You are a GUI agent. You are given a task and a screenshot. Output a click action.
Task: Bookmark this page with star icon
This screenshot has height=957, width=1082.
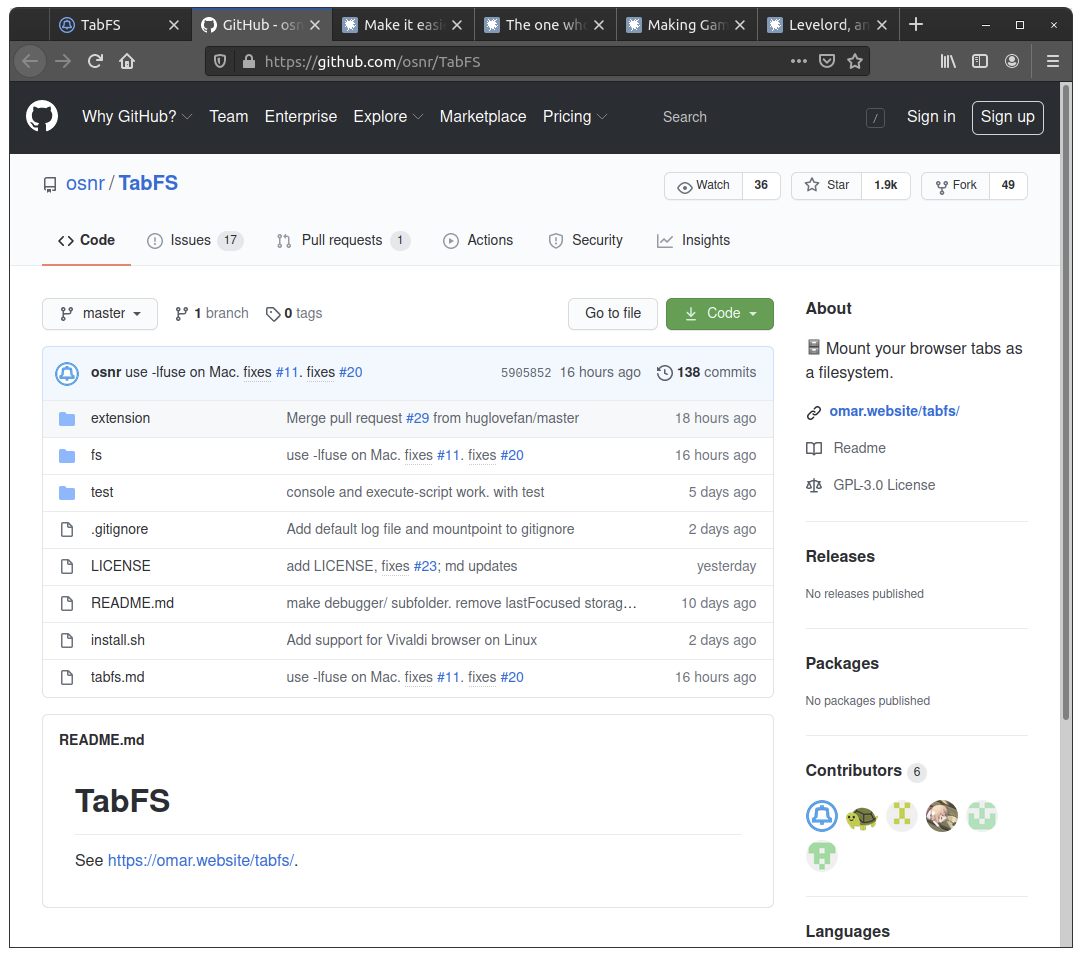point(855,61)
